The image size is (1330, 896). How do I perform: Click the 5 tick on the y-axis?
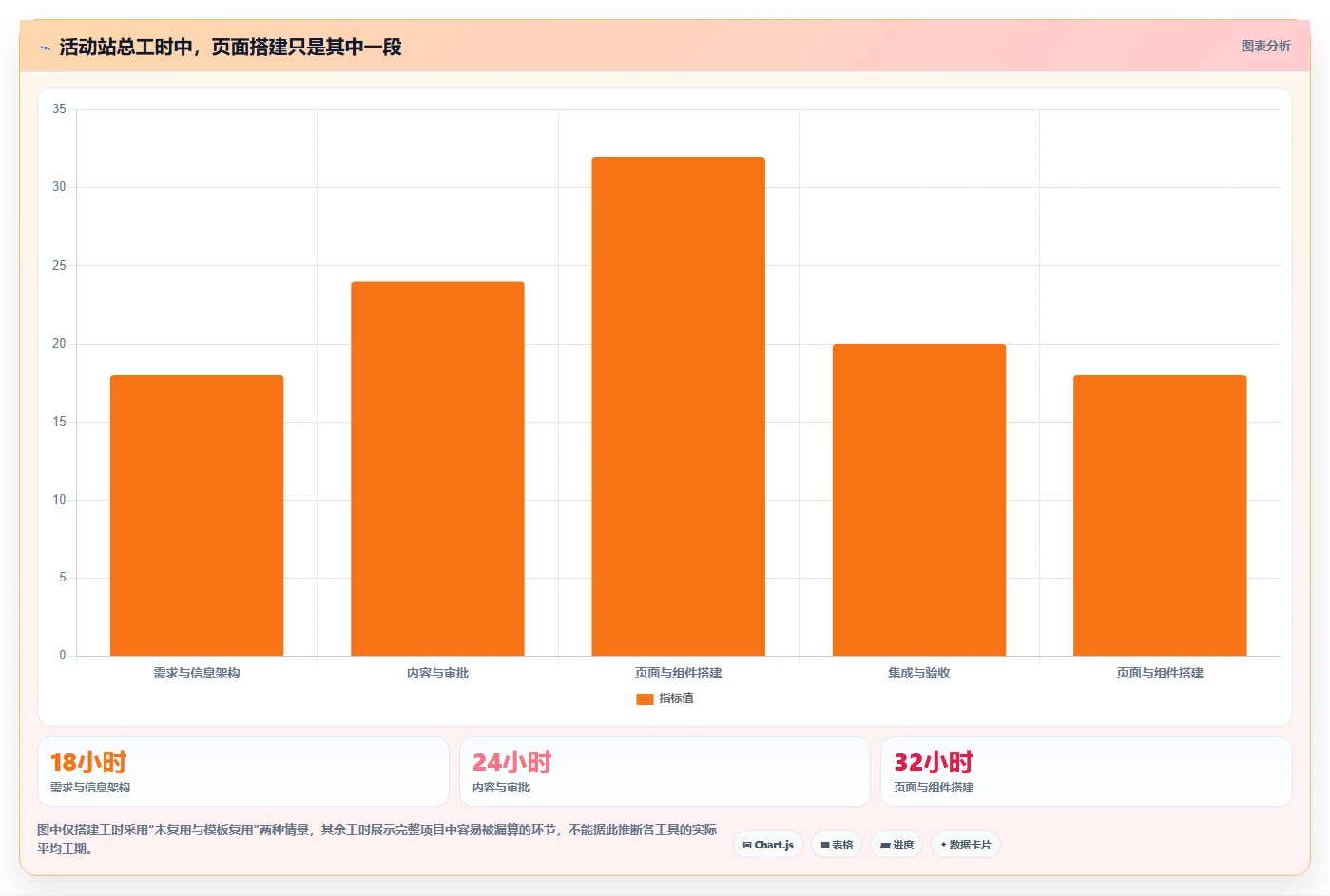[63, 577]
